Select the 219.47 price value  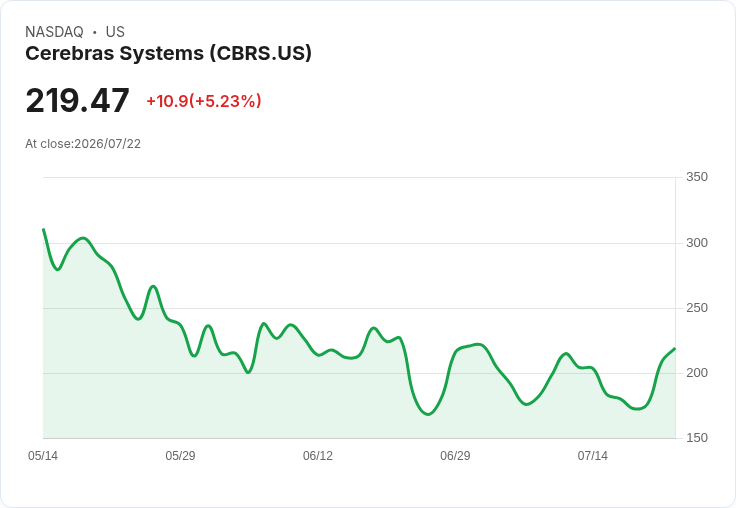click(77, 100)
